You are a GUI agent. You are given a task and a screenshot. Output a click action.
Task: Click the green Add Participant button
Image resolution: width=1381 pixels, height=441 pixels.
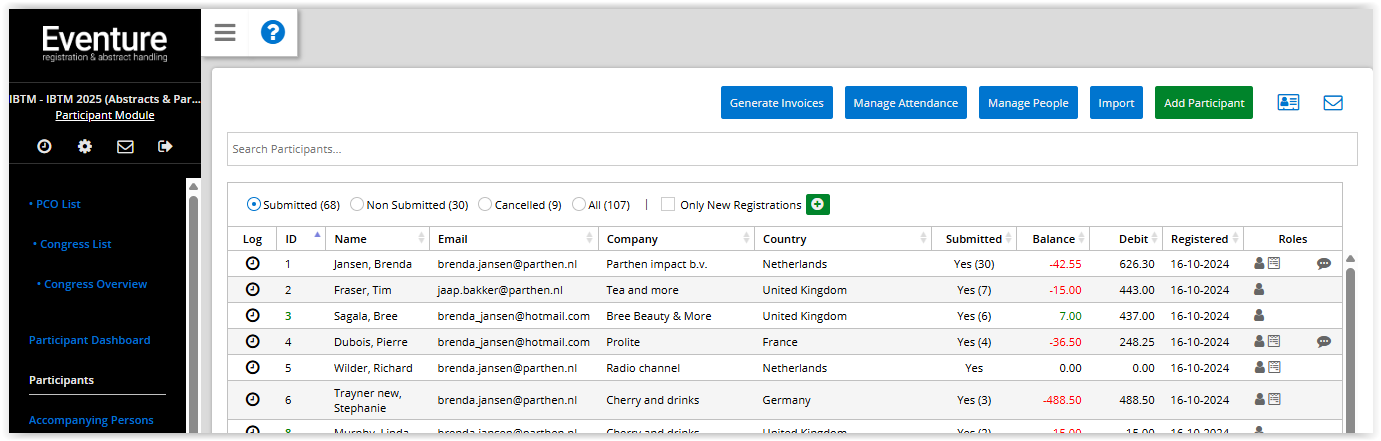click(1203, 103)
